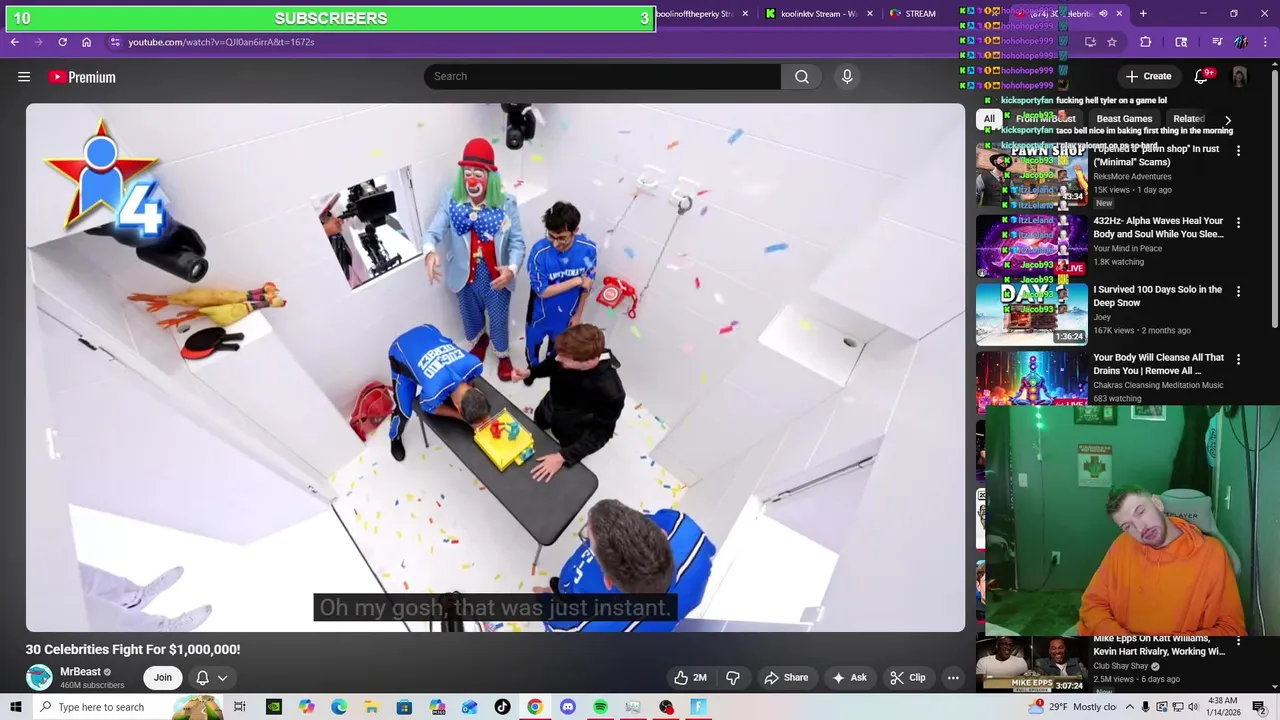Show next filter chips arrow

coord(1227,120)
